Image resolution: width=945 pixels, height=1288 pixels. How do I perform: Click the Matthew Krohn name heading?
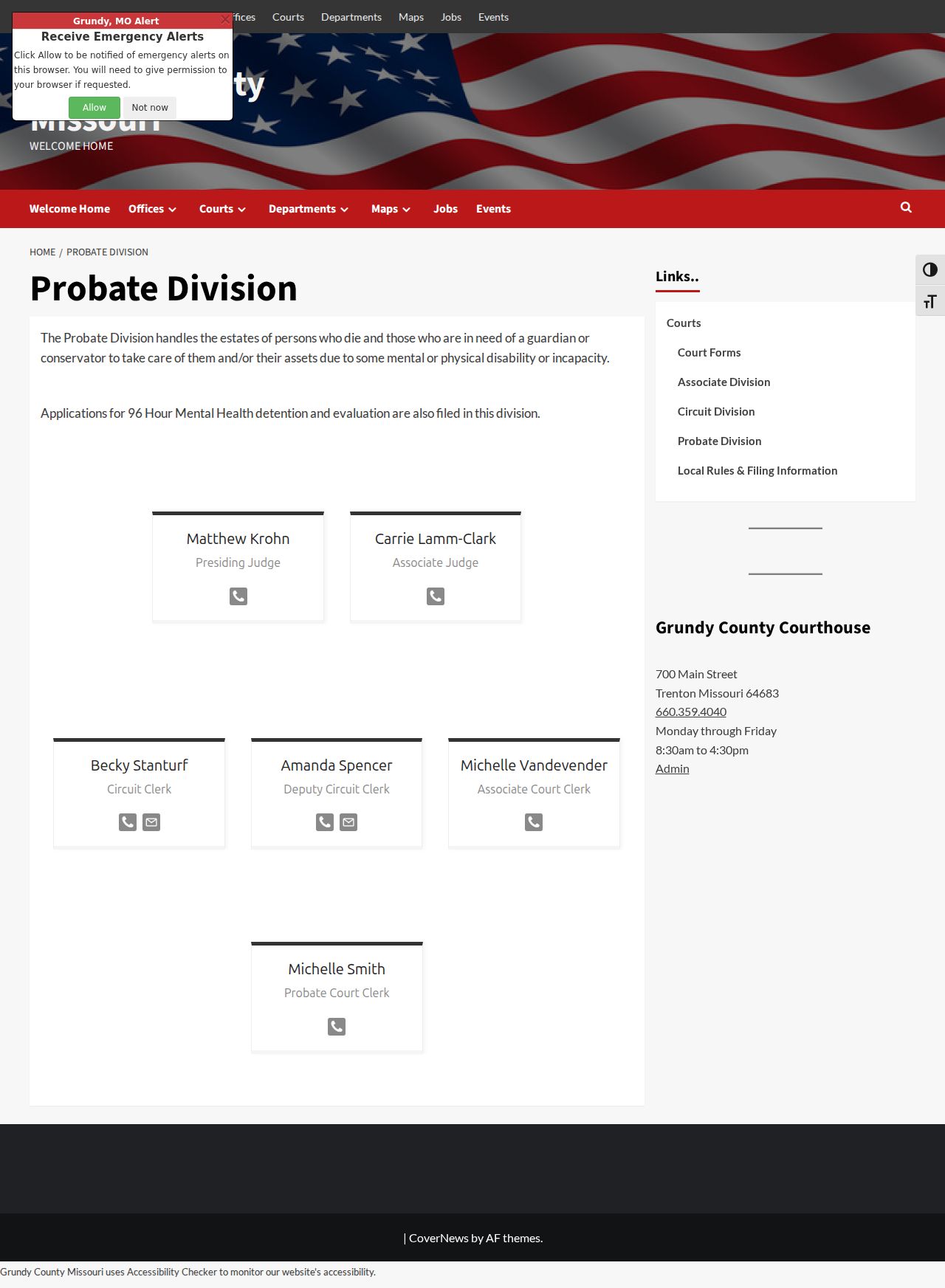click(238, 539)
